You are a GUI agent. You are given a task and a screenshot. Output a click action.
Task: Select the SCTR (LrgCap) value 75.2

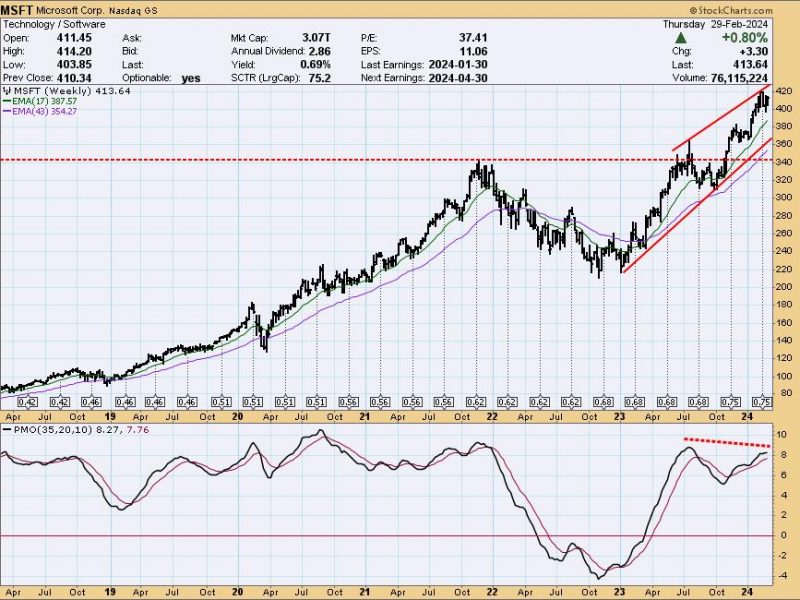click(320, 78)
